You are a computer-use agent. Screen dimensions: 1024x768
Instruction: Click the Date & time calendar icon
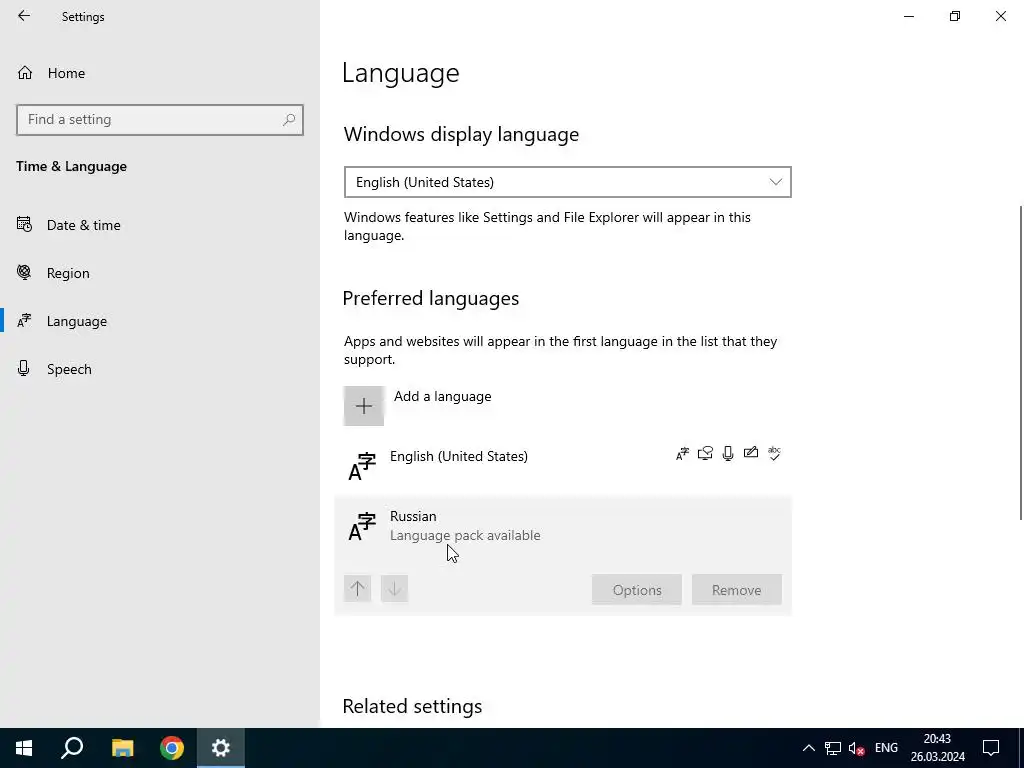coord(24,225)
